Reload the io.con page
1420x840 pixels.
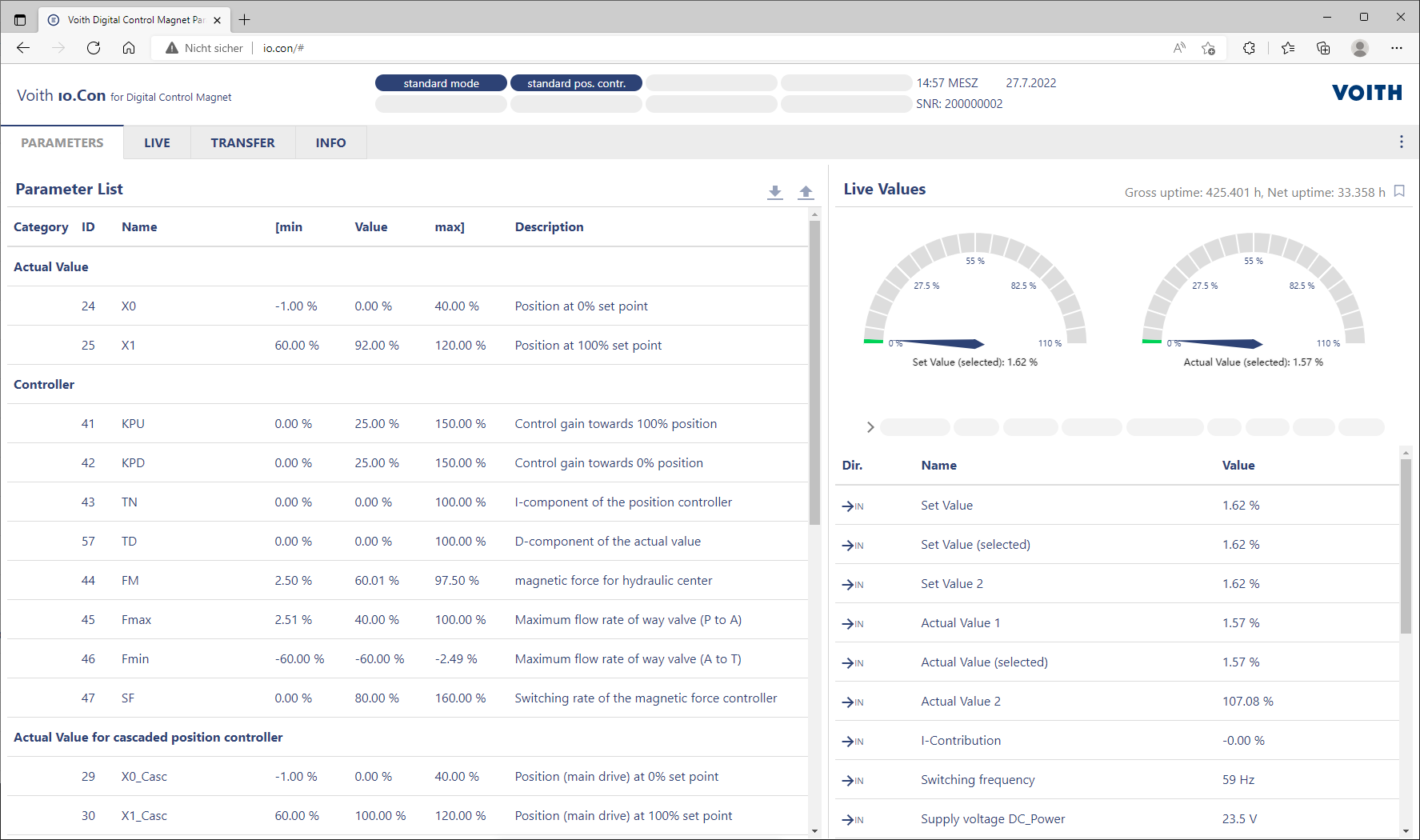pyautogui.click(x=94, y=48)
